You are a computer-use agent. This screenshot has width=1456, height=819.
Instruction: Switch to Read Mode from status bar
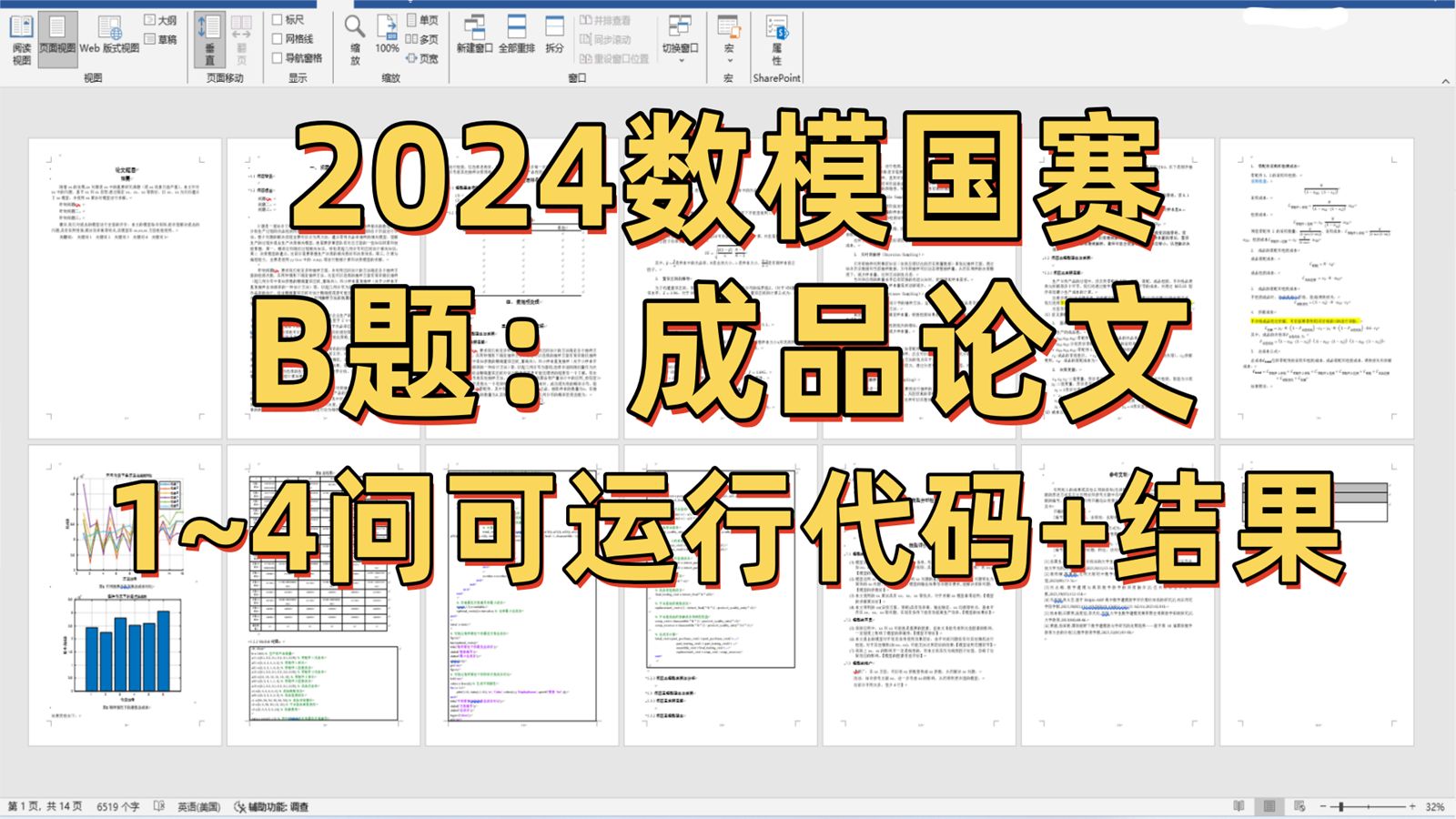(x=1239, y=806)
